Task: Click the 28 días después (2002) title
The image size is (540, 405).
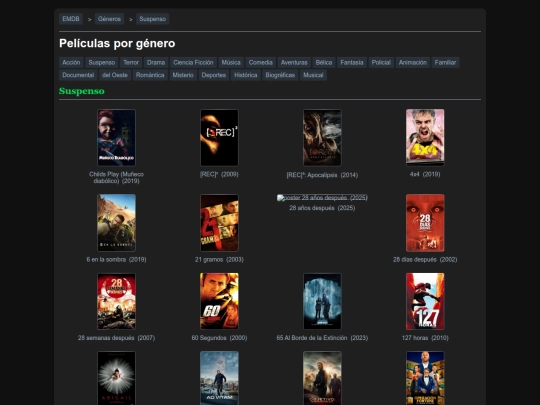Action: click(425, 259)
